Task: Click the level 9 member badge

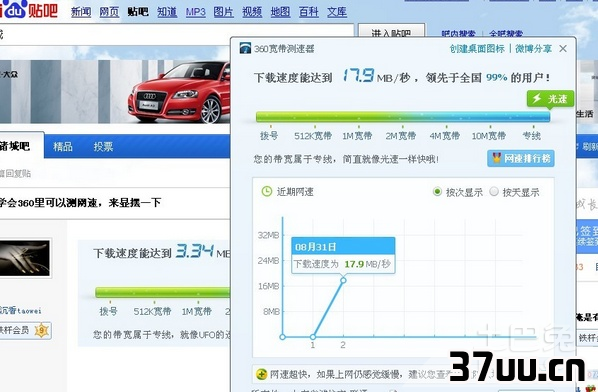Action: (x=41, y=330)
